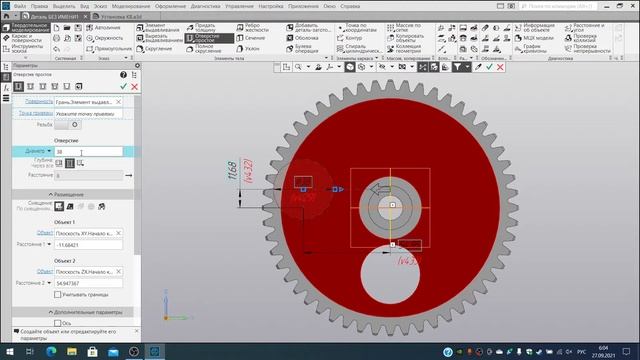
Task: Click Массив по сетке command
Action: (x=404, y=28)
